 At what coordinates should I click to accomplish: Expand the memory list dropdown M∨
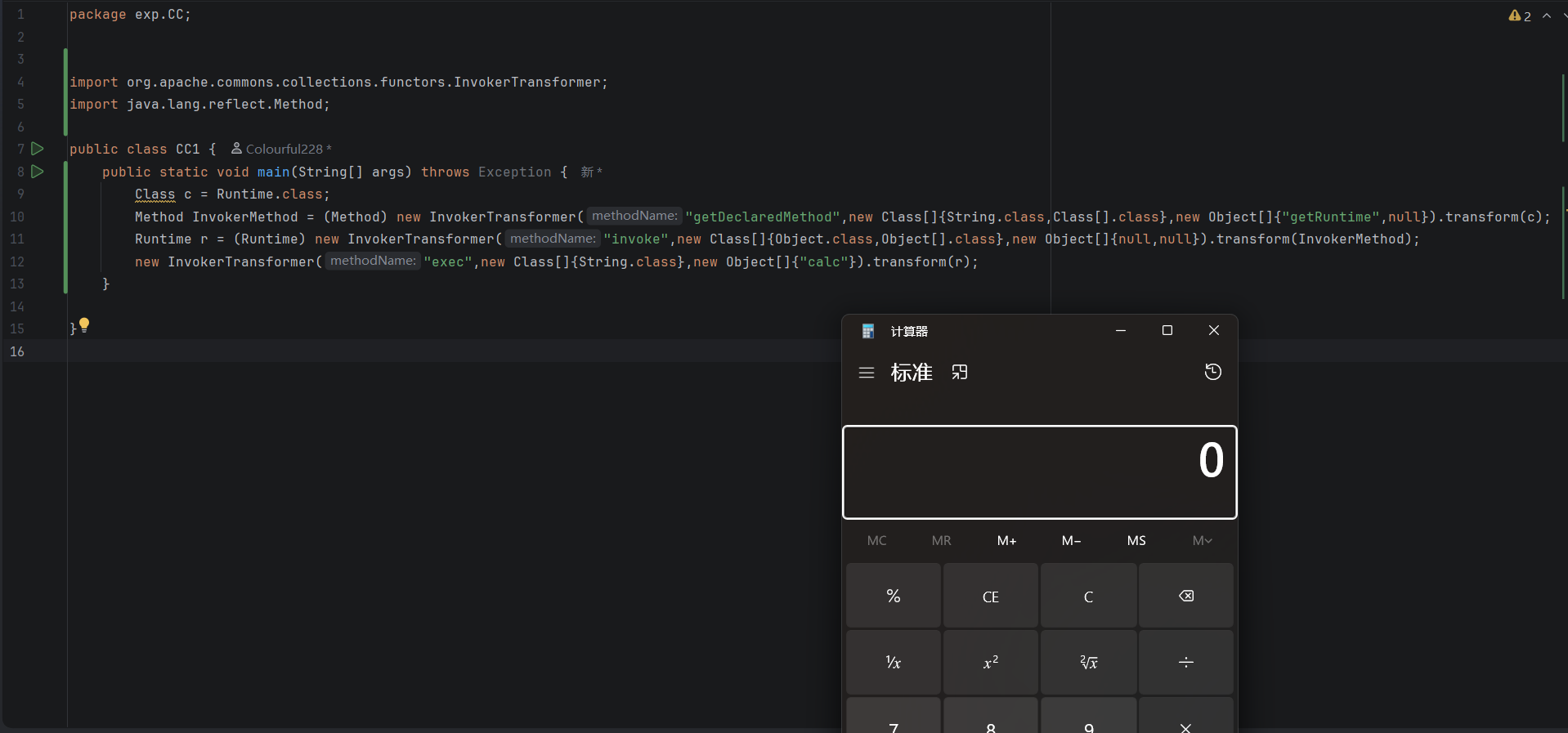coord(1202,540)
